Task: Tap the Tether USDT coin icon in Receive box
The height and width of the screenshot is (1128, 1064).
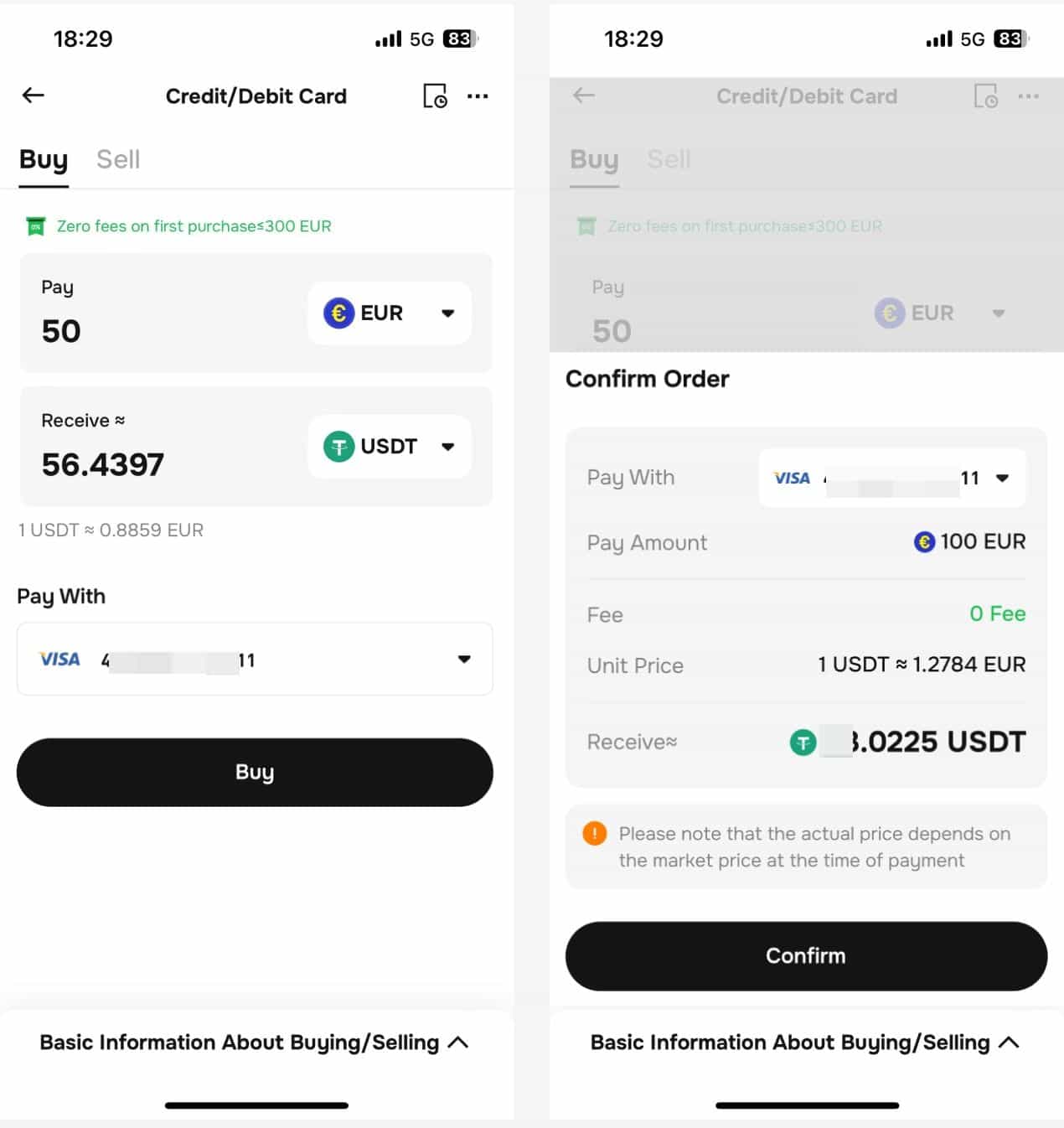Action: [x=338, y=446]
